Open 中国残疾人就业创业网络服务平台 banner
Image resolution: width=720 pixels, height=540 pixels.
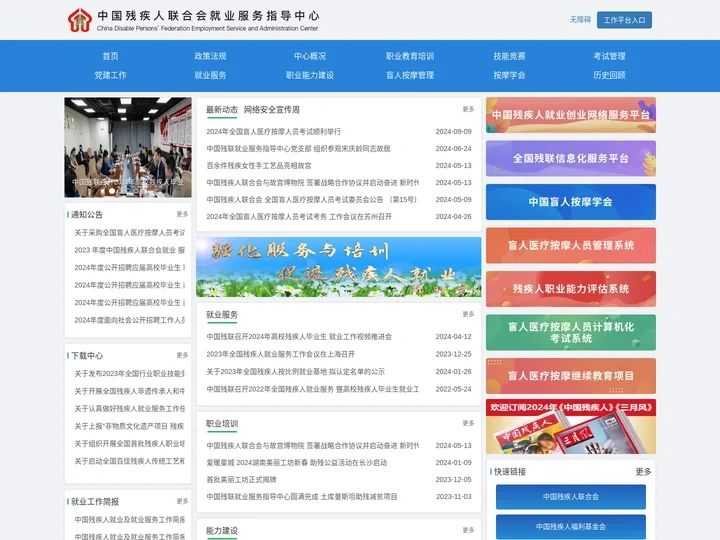click(x=571, y=115)
